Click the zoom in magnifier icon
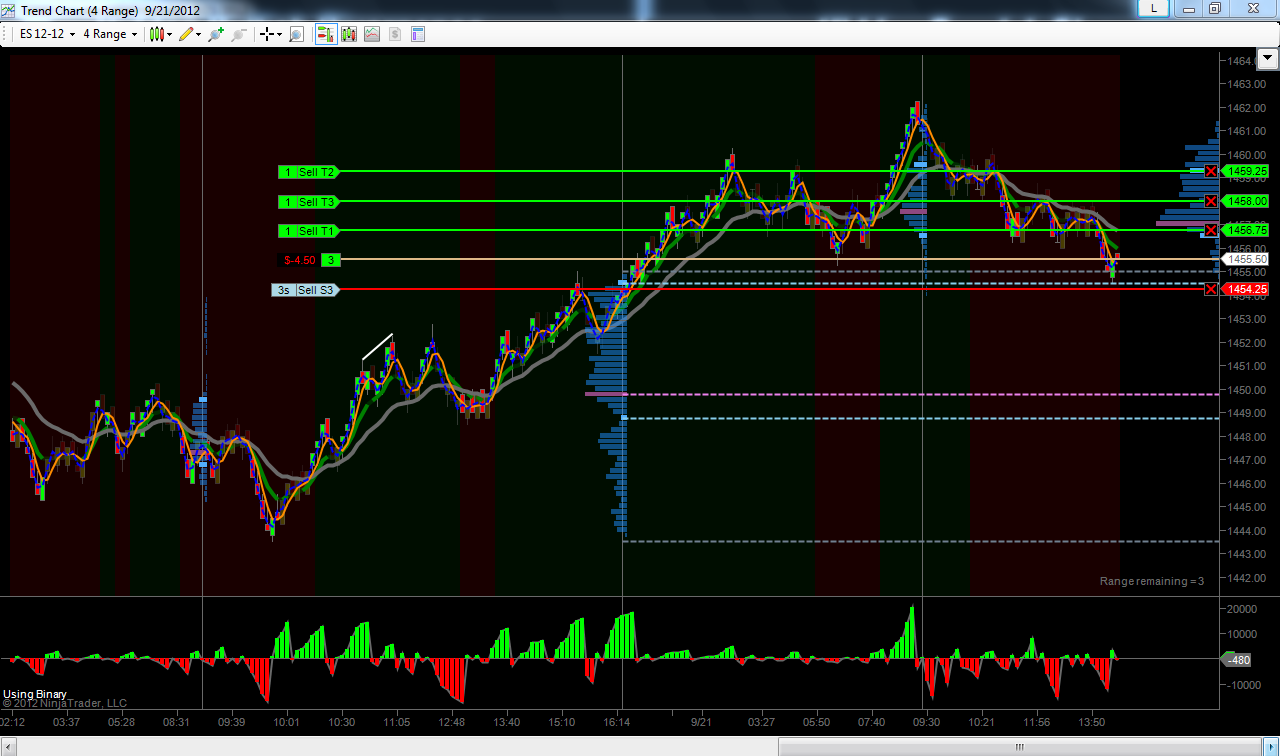Screen dimensions: 1280x756 (x=215, y=34)
